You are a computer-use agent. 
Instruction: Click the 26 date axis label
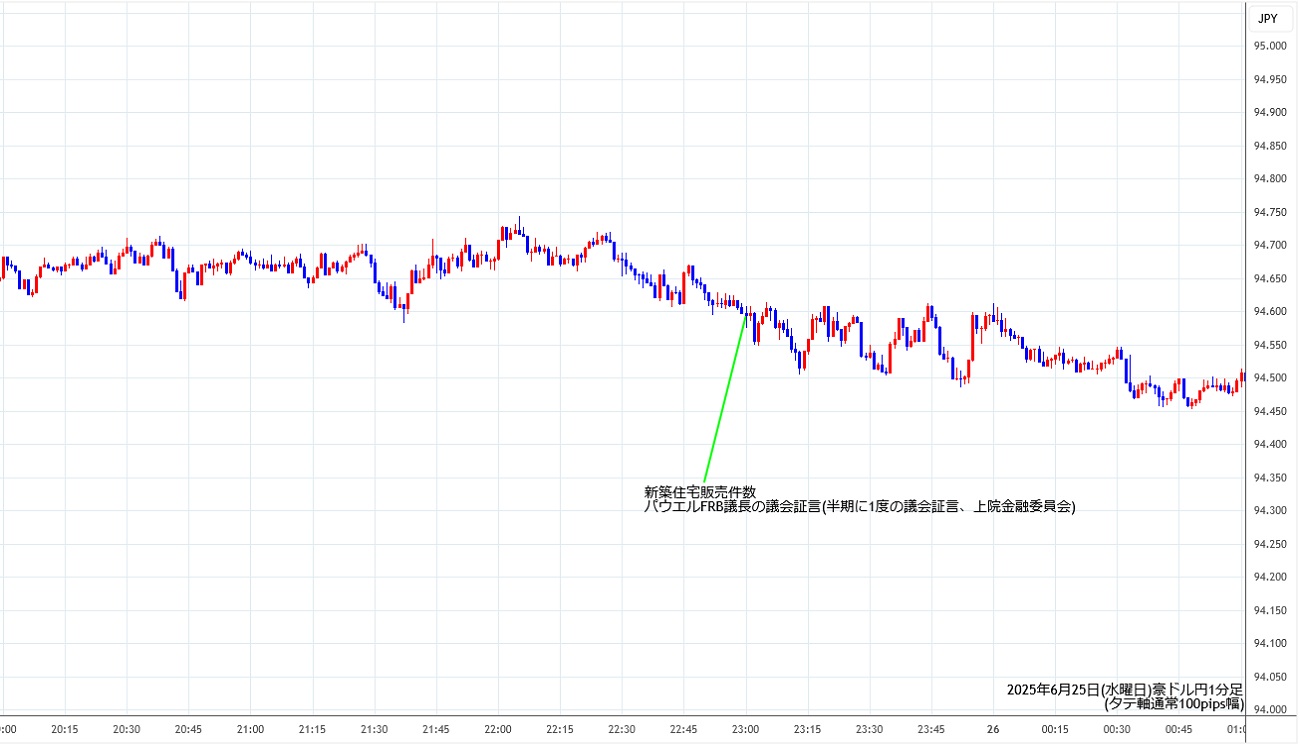click(994, 729)
